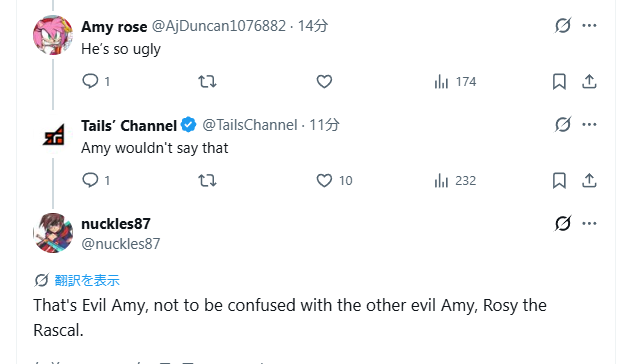View analytics showing 174 views
The image size is (627, 364).
tap(455, 82)
